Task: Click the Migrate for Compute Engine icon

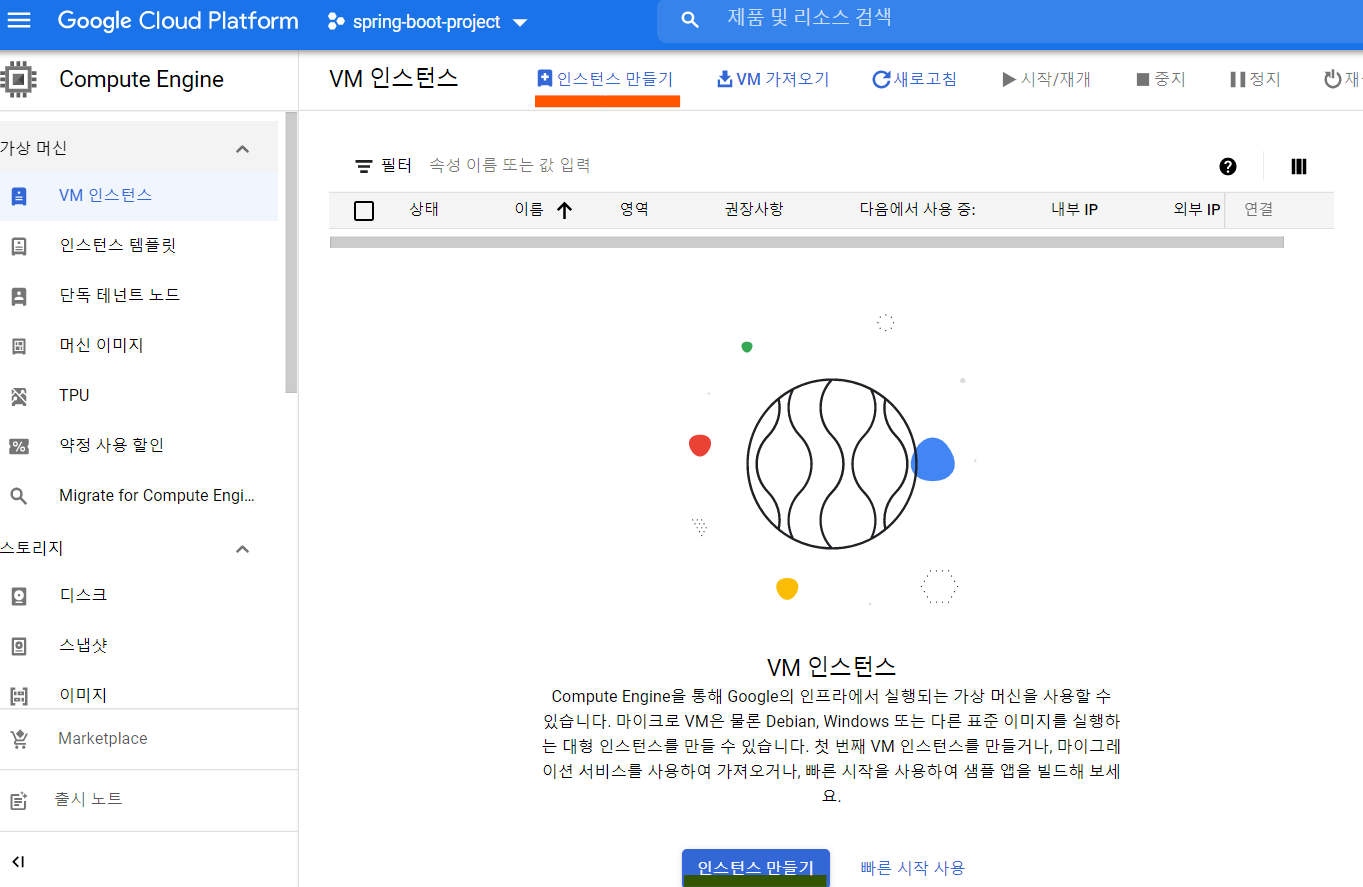Action: pyautogui.click(x=18, y=496)
